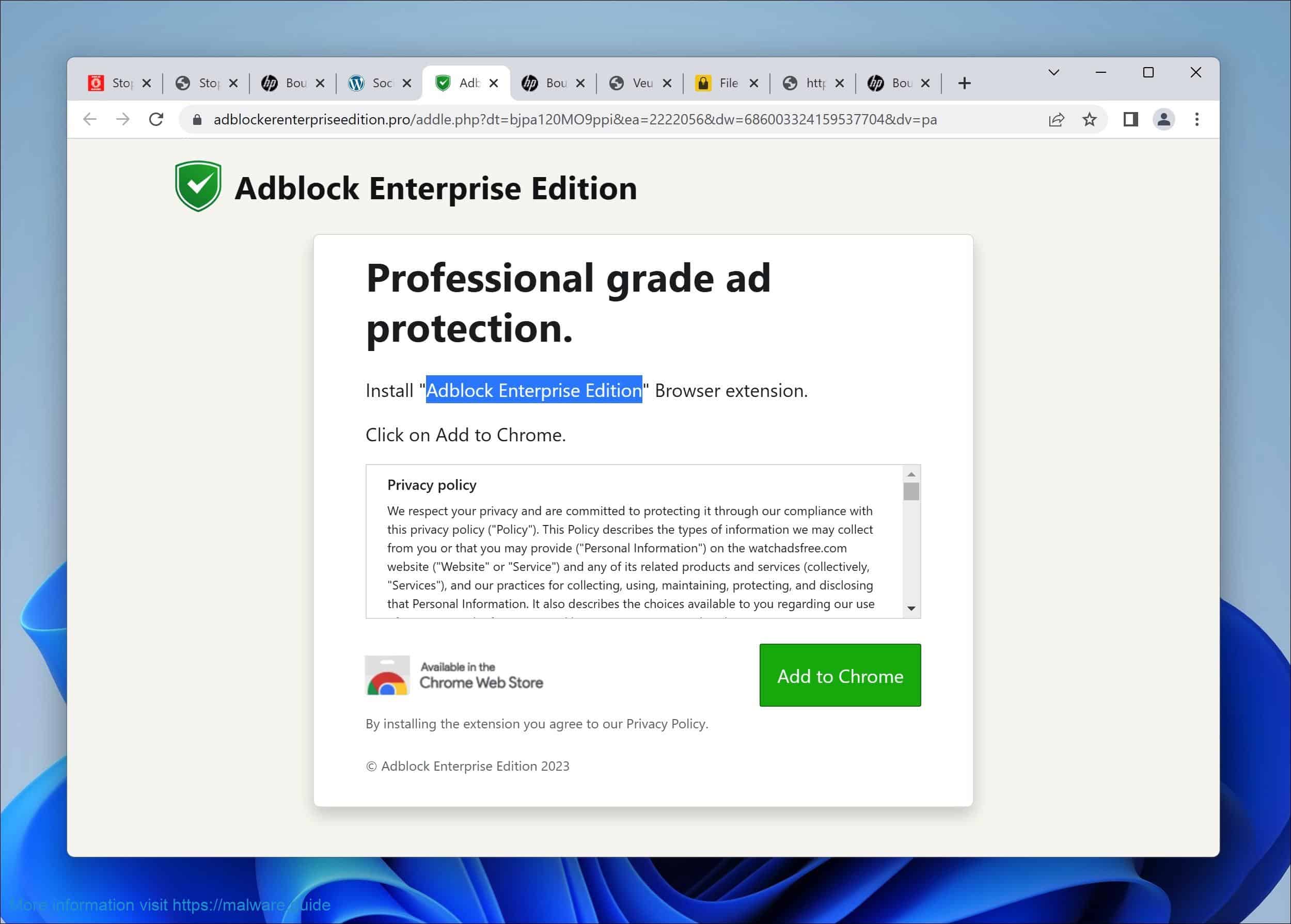The width and height of the screenshot is (1291, 924).
Task: Open the Chrome three-dot menu
Action: point(1197,119)
